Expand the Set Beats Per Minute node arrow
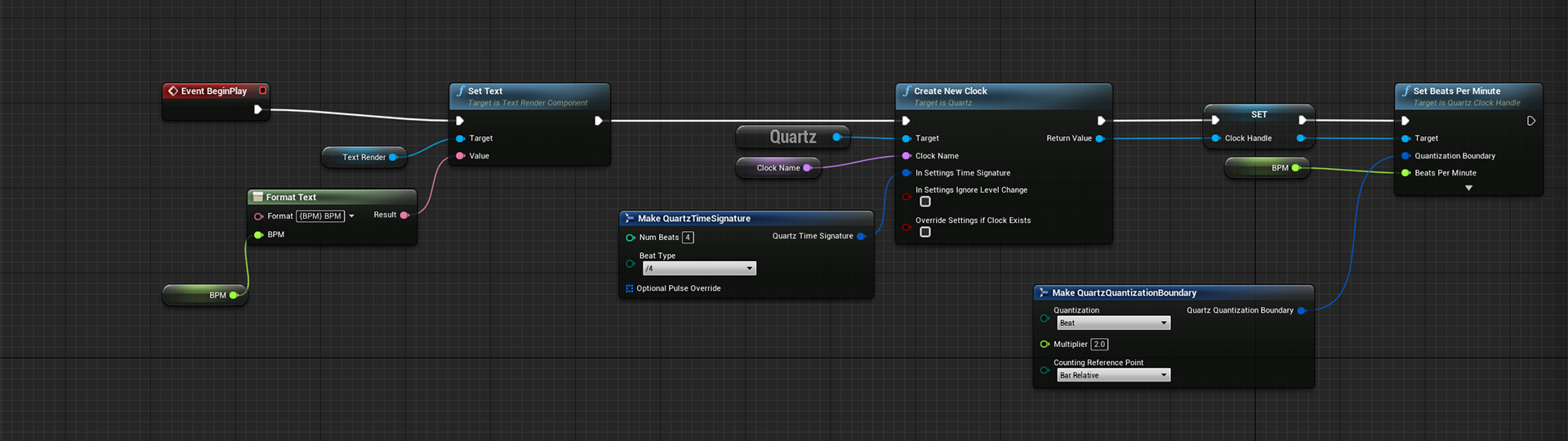The image size is (1568, 441). tap(1468, 188)
